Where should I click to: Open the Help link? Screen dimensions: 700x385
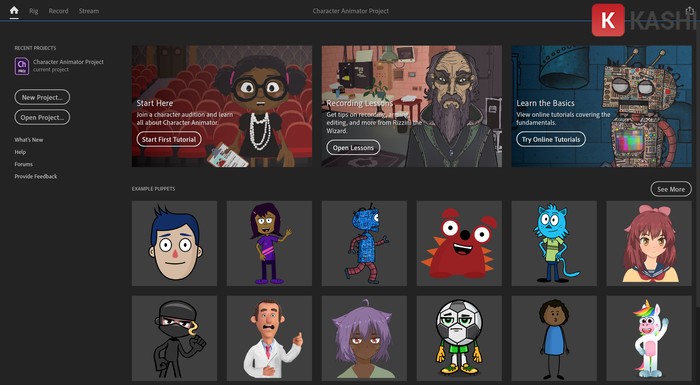point(20,152)
